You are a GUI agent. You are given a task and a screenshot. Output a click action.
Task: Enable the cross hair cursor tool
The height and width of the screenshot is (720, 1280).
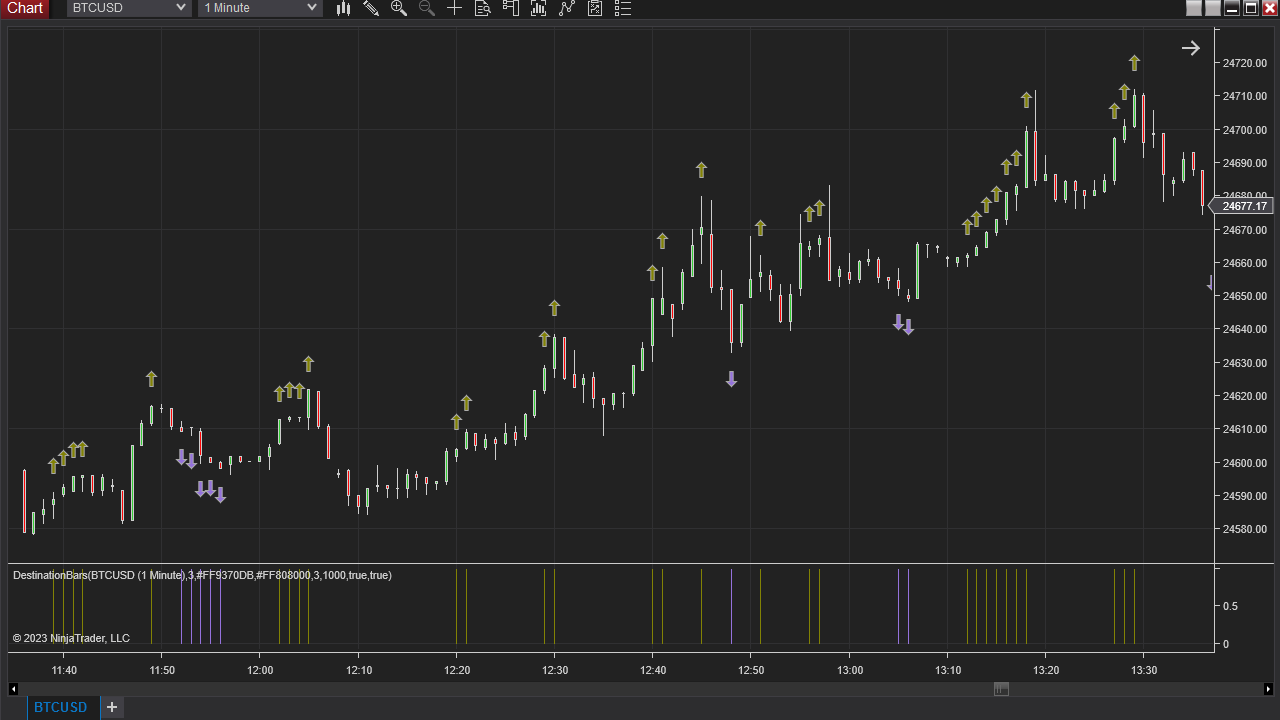tap(455, 8)
